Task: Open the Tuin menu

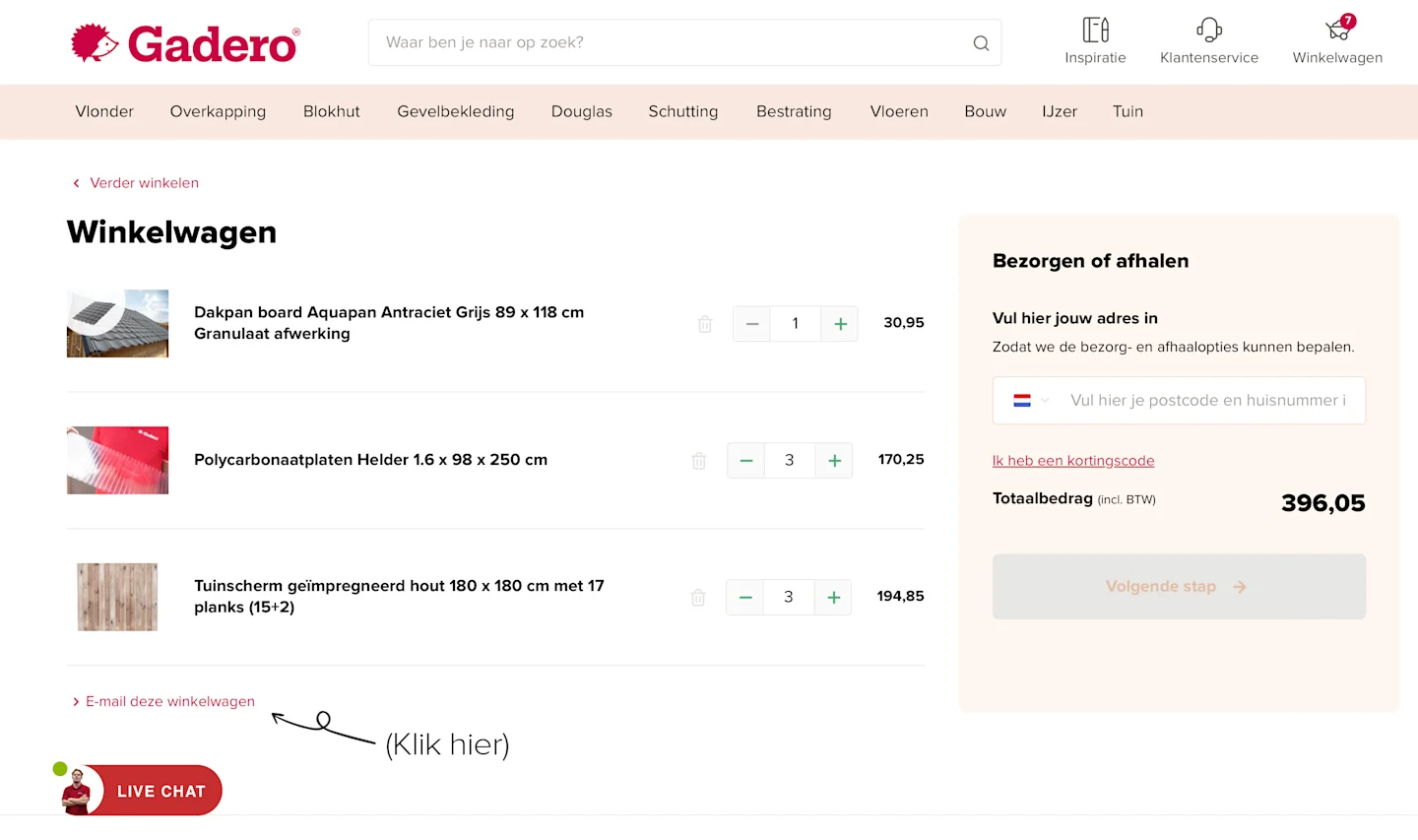Action: point(1128,112)
